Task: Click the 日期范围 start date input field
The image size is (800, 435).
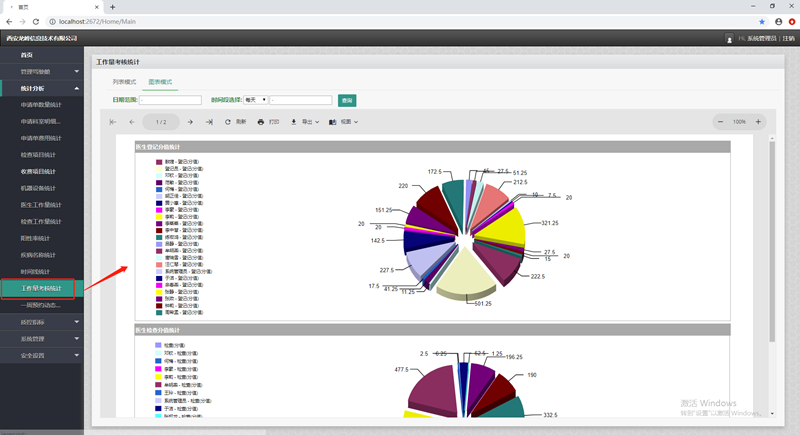Action: [x=170, y=100]
